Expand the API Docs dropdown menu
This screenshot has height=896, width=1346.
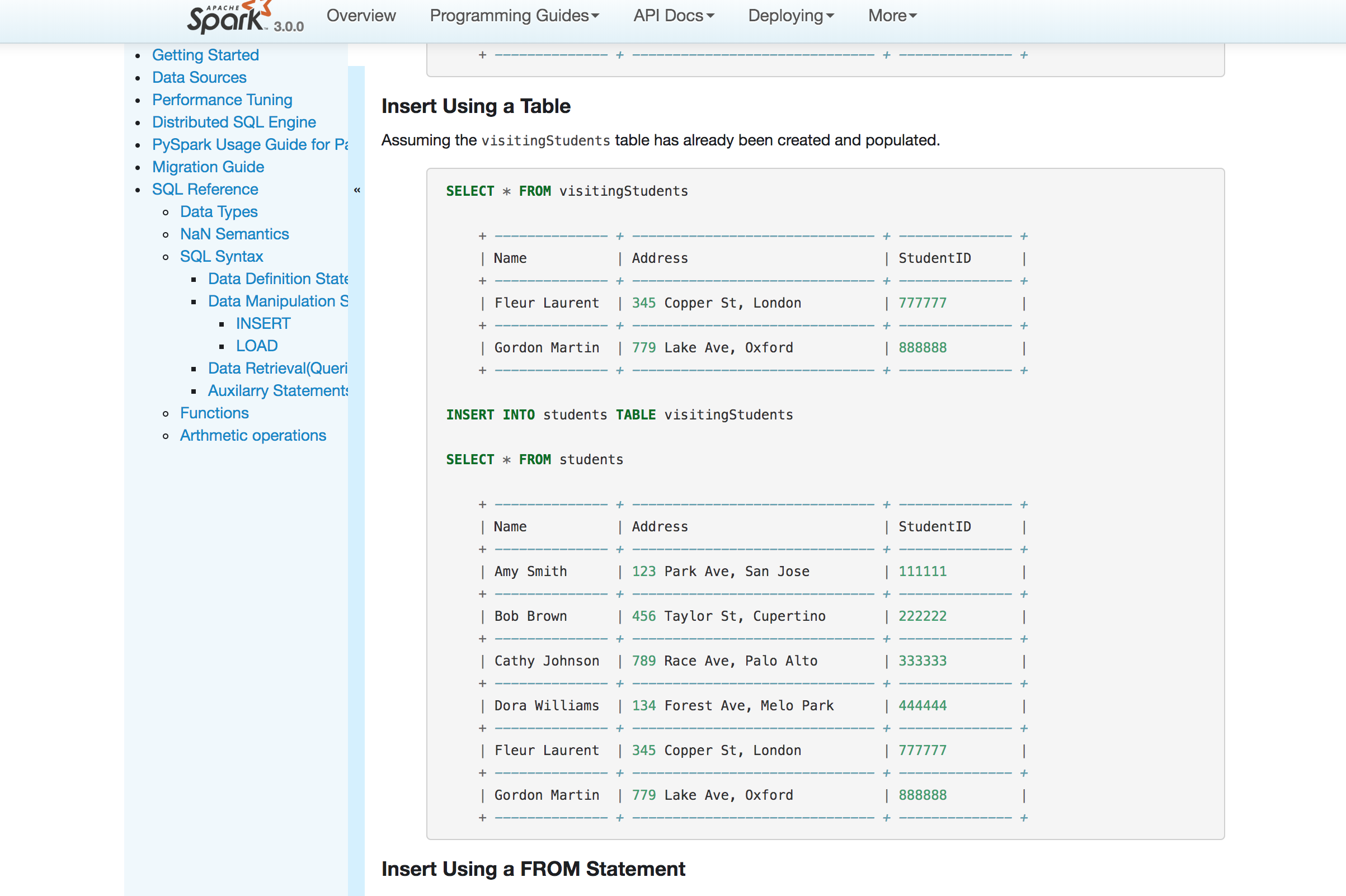[x=674, y=16]
